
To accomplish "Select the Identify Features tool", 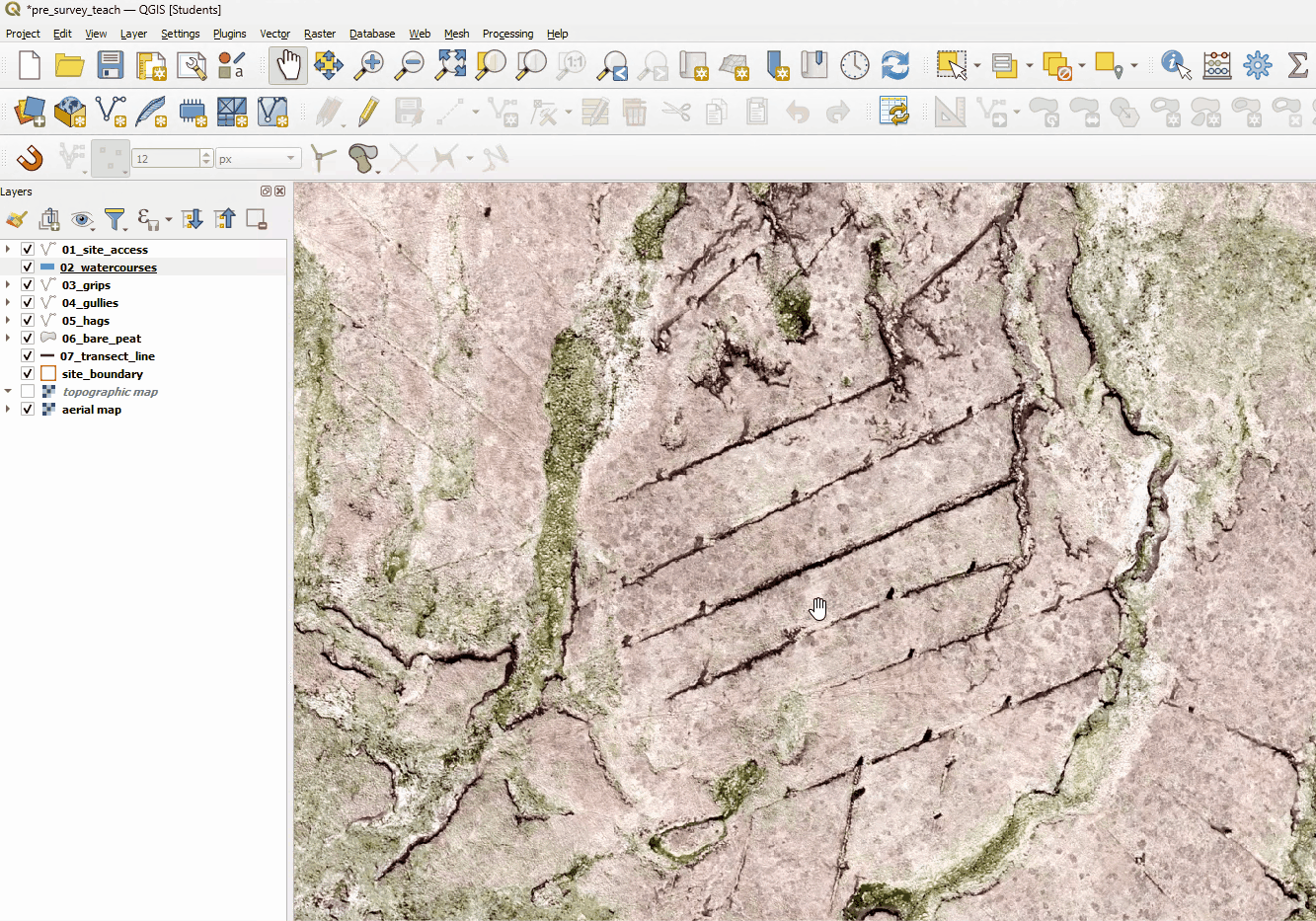I will click(x=1175, y=66).
